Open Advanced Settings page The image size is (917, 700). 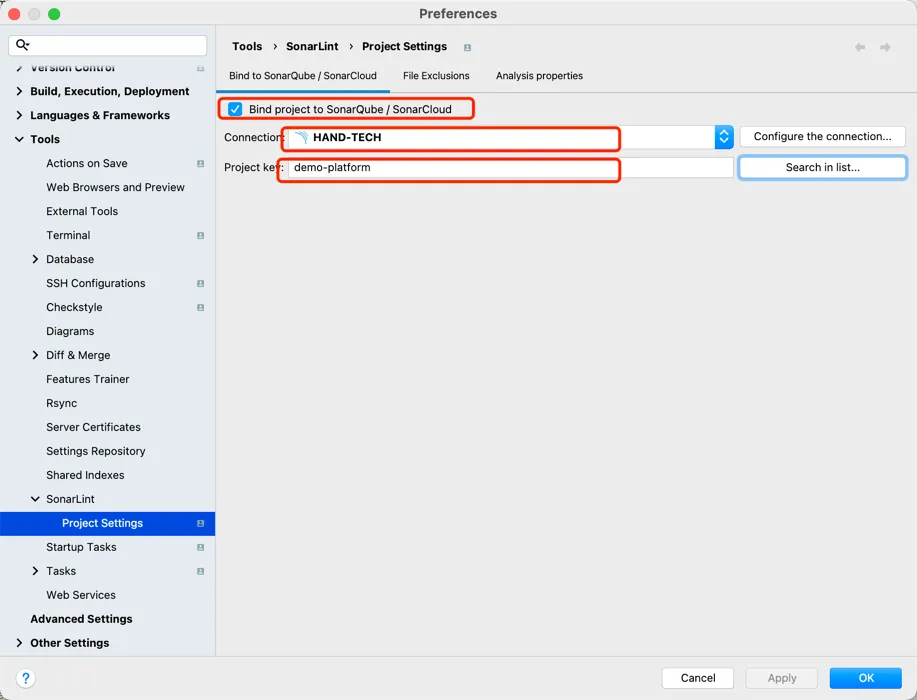point(81,619)
